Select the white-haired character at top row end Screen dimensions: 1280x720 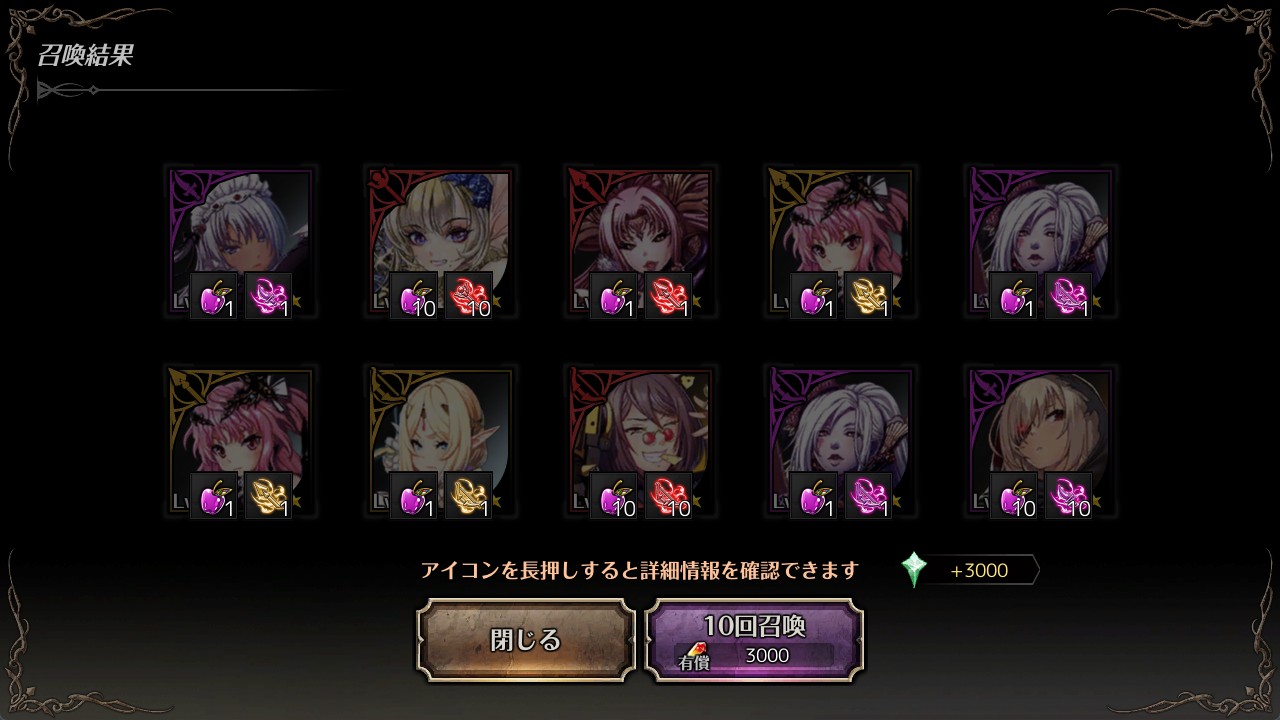[1040, 242]
